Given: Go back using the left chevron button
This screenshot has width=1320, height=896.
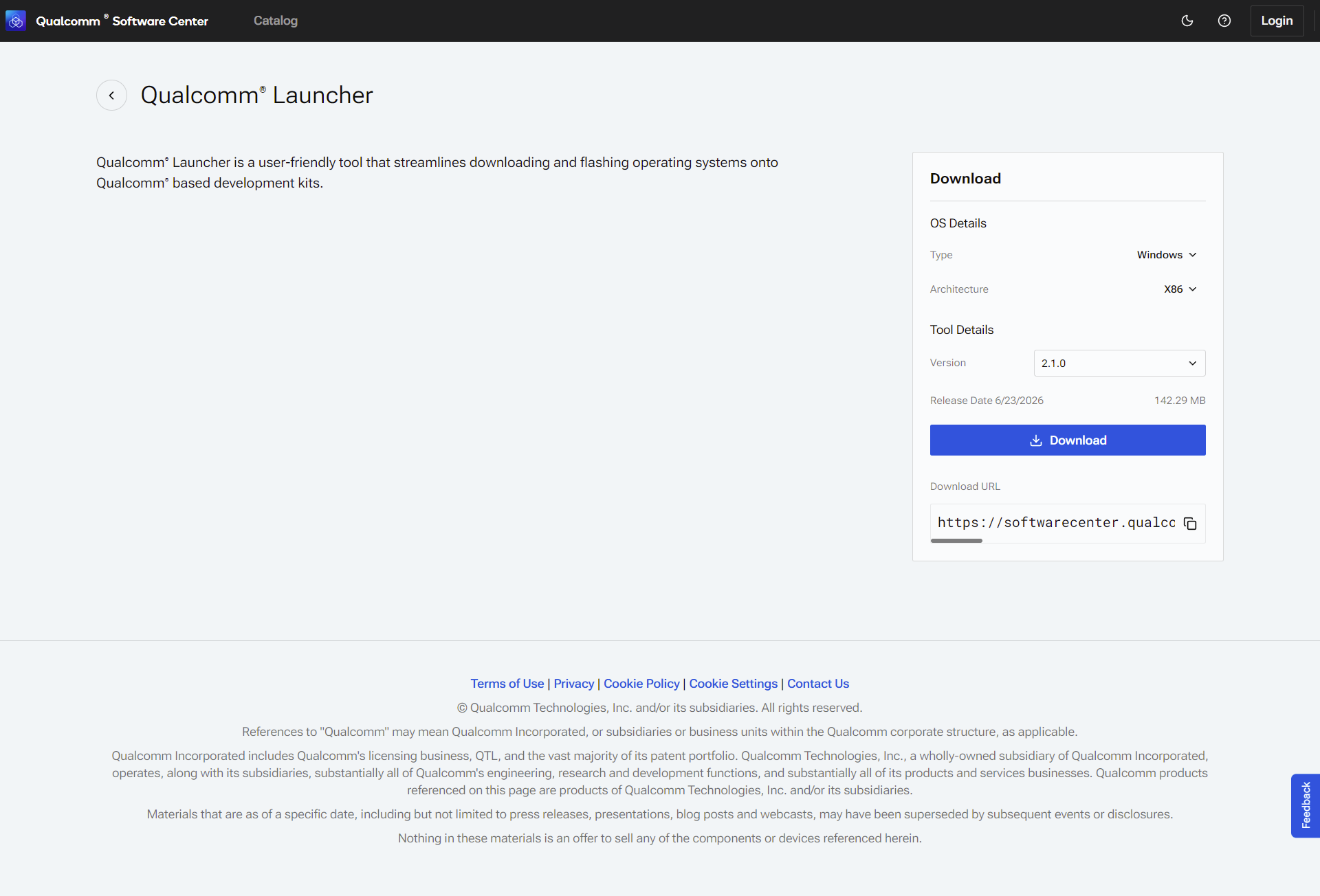Looking at the screenshot, I should [111, 96].
